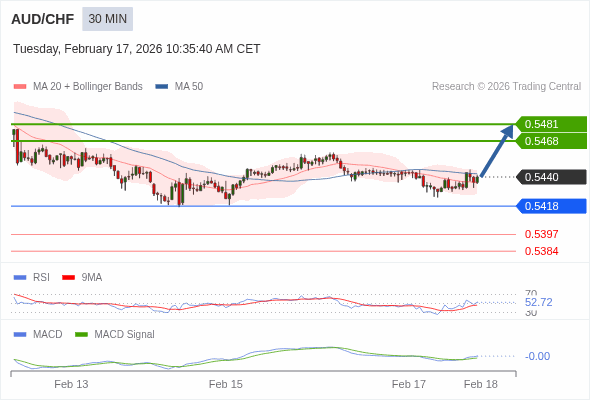Viewport: 590px width, 400px height.
Task: Click the Feb 17 axis label
Action: (x=409, y=384)
